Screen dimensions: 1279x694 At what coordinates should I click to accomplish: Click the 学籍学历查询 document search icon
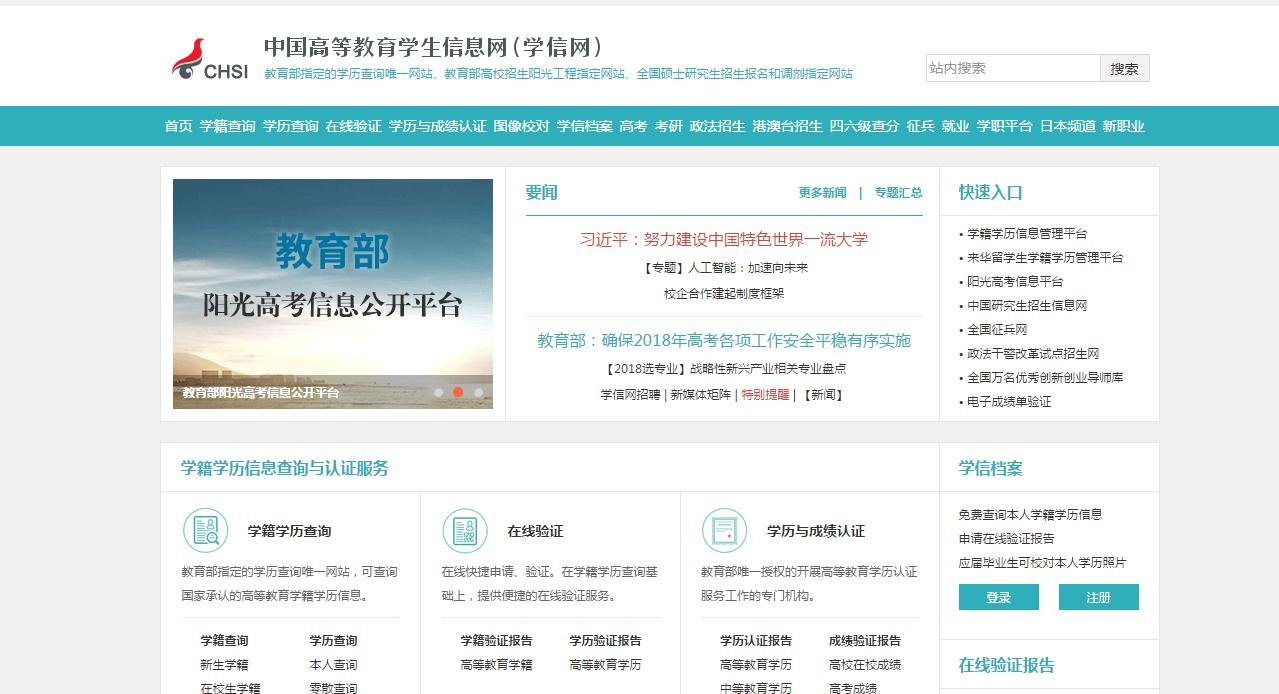207,527
